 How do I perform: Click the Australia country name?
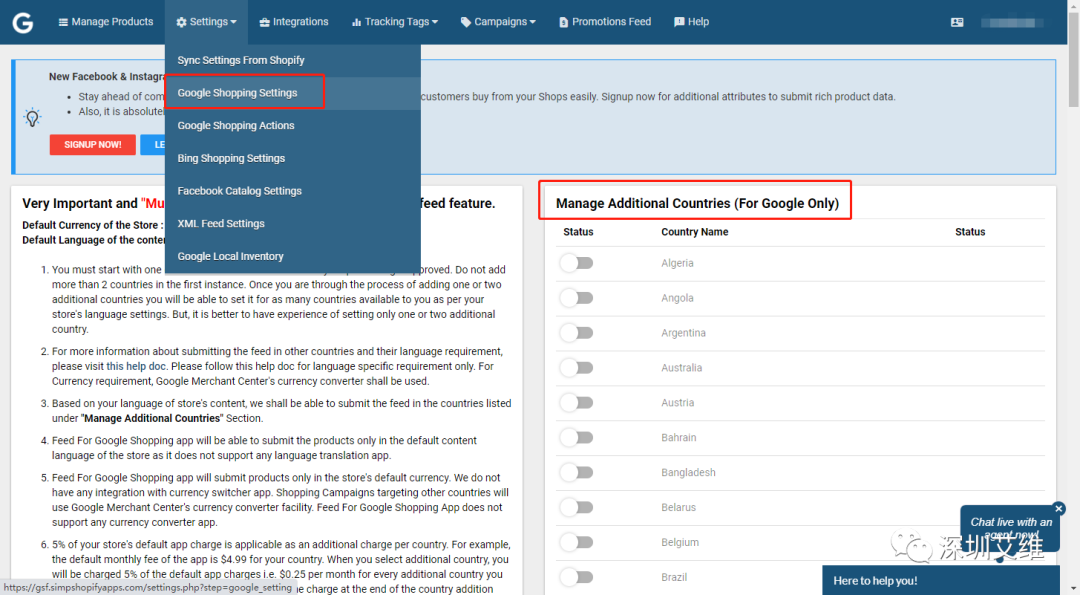(x=681, y=368)
